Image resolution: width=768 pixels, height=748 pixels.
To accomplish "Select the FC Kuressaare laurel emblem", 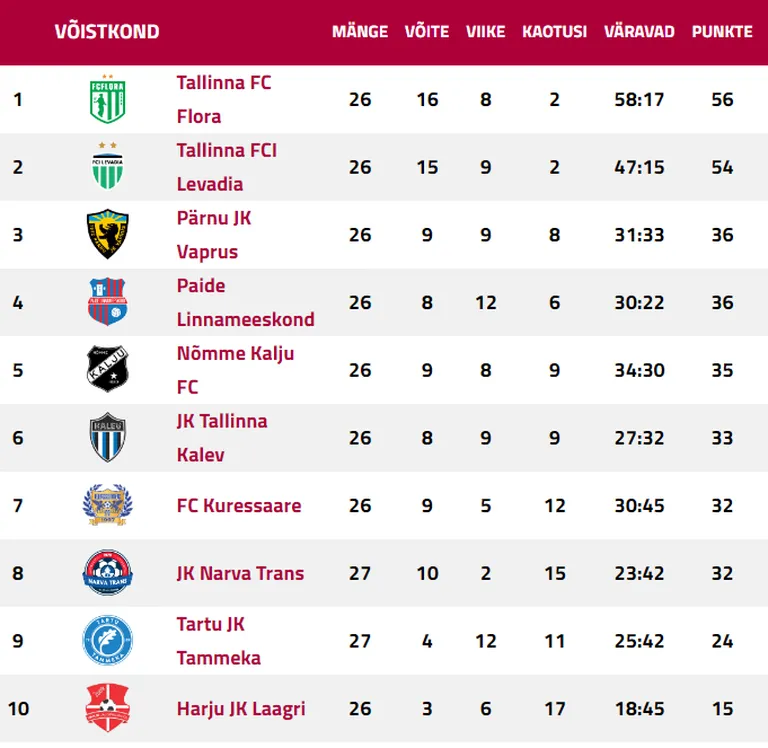I will pos(108,505).
